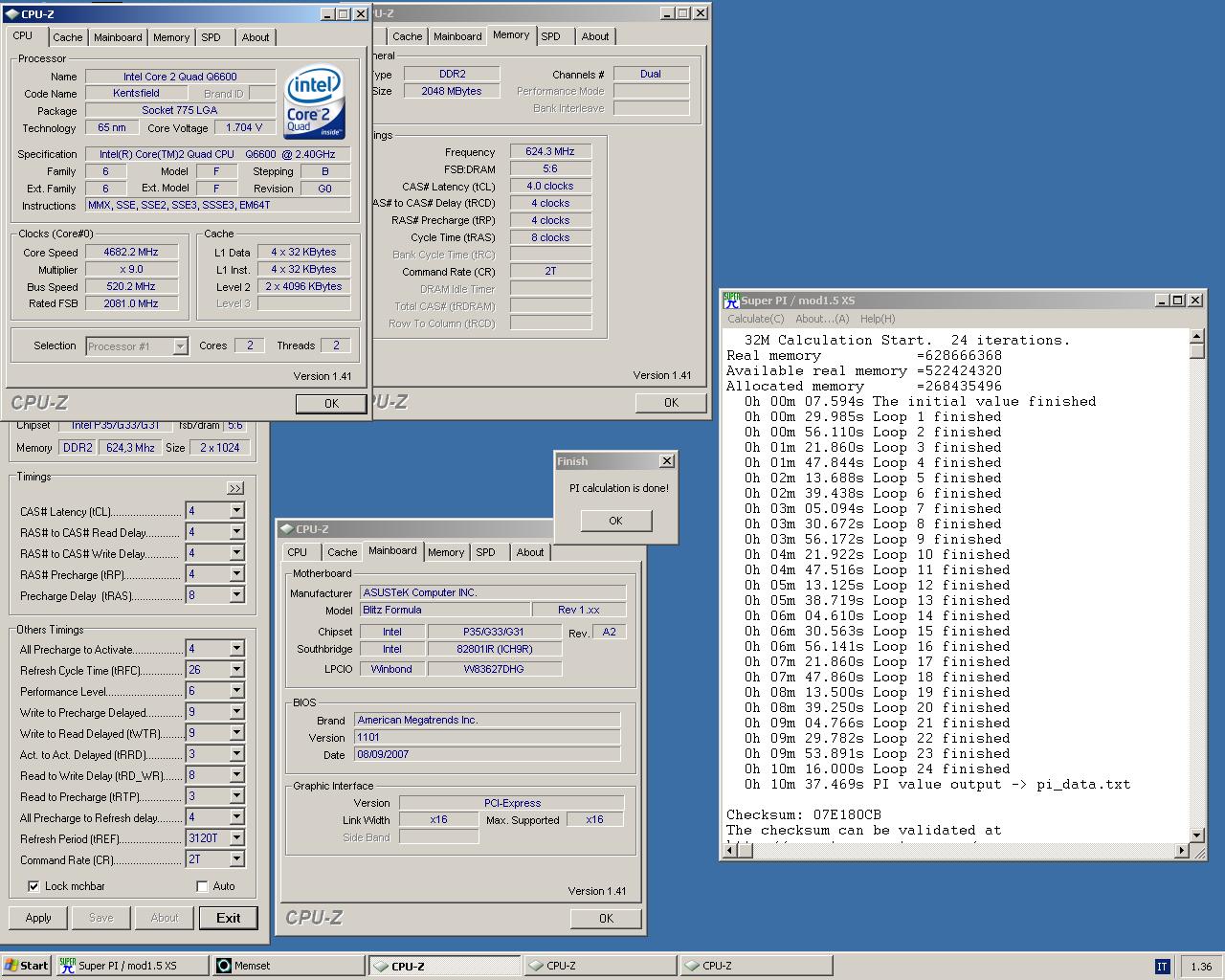Close the Finish dialog with X
The image size is (1225, 980).
(667, 461)
